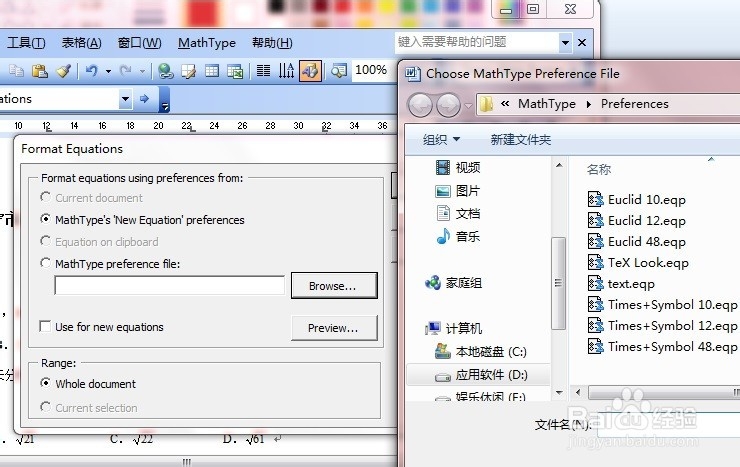Select the 音乐 library
The image size is (740, 467).
(x=458, y=236)
